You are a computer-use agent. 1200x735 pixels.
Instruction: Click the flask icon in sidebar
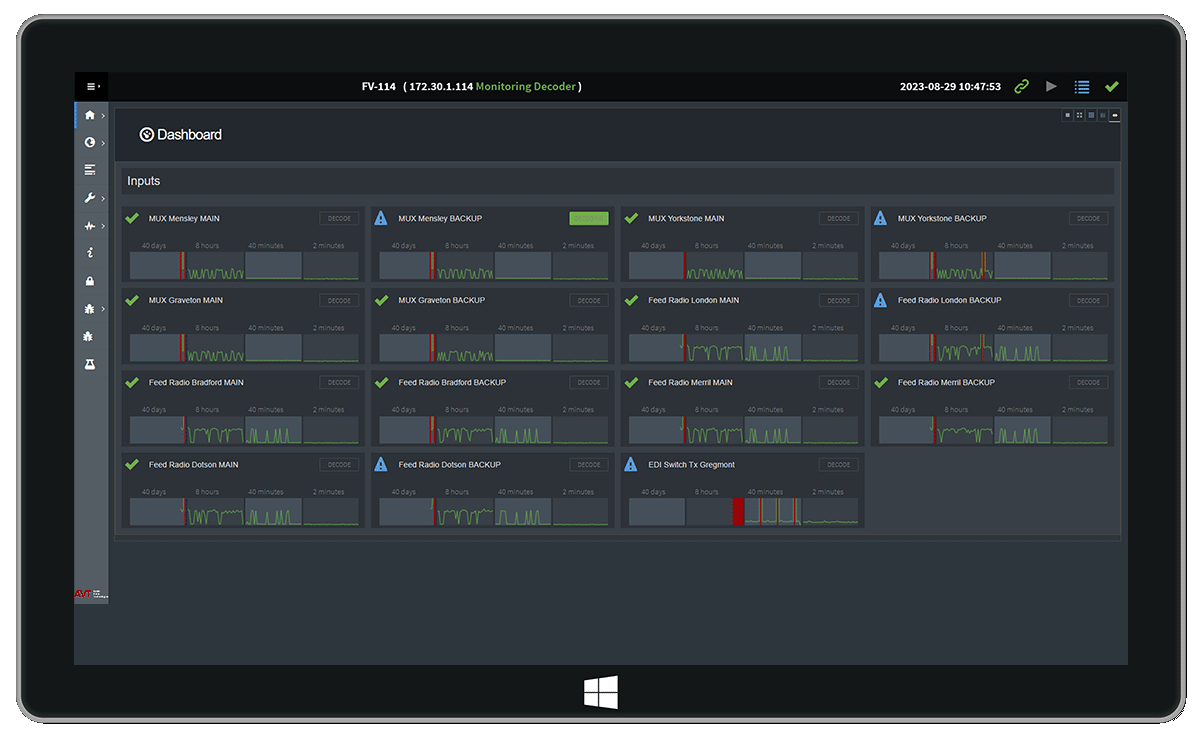(90, 365)
